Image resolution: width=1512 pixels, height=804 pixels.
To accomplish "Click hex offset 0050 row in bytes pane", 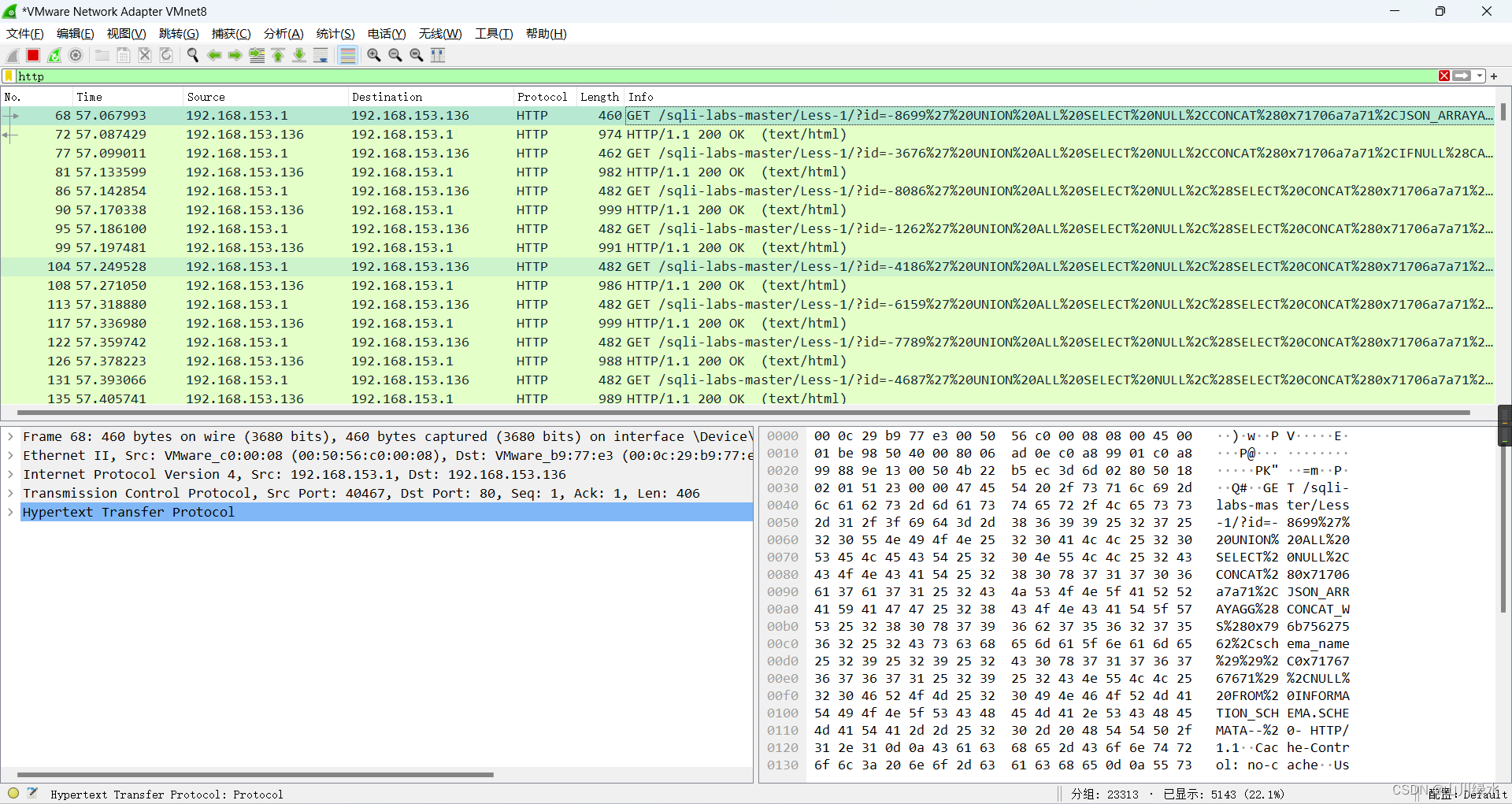I will coord(1058,523).
